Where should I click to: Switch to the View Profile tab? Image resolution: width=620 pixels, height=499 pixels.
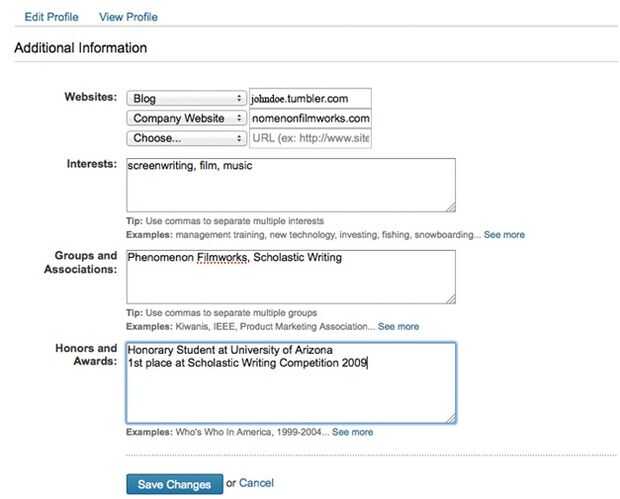pos(128,17)
